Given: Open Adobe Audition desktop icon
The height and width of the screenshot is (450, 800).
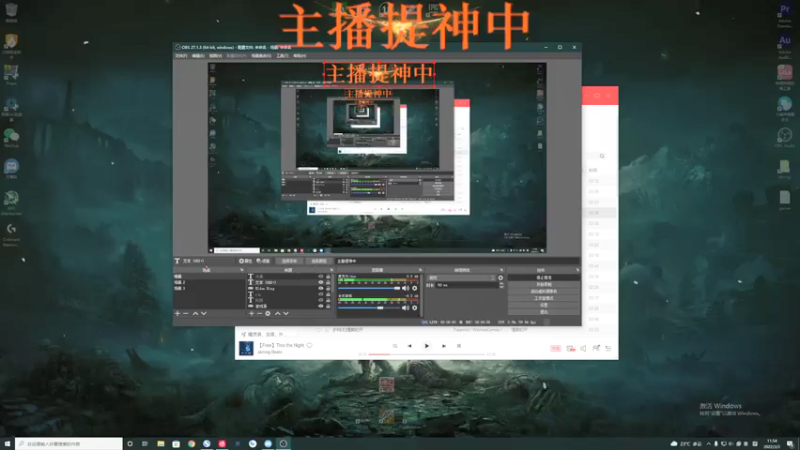Looking at the screenshot, I should pos(785,46).
